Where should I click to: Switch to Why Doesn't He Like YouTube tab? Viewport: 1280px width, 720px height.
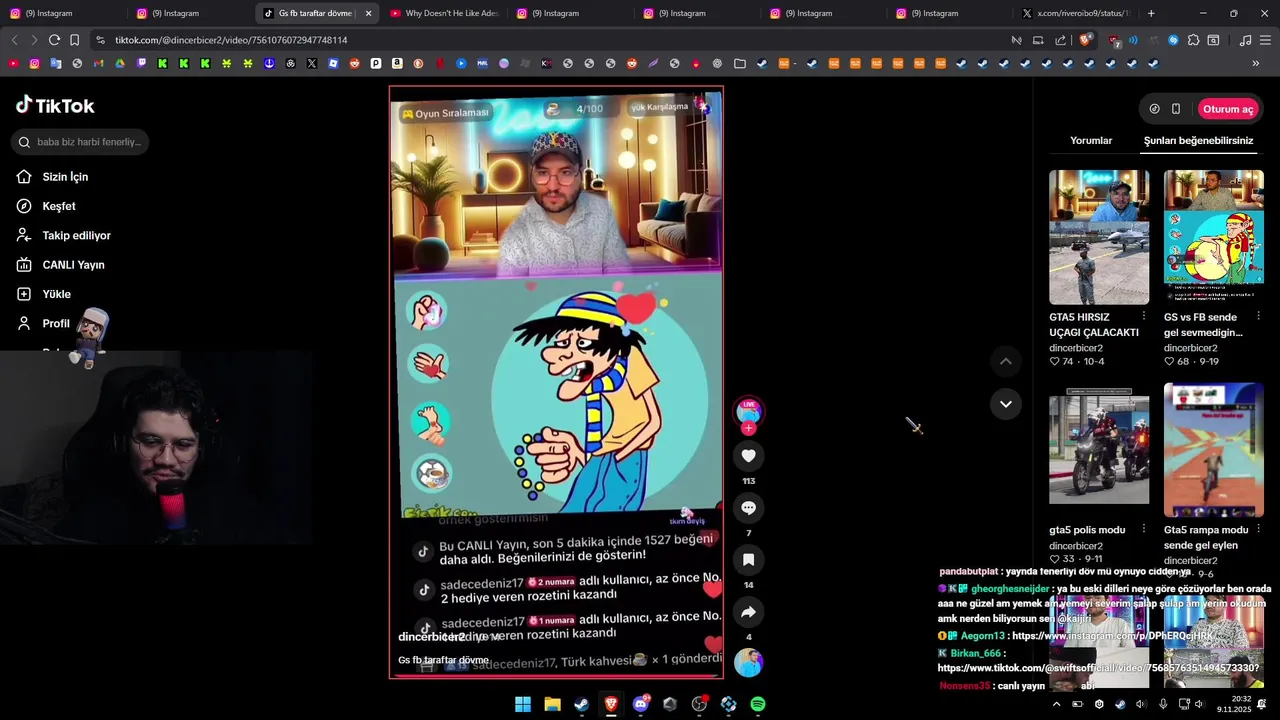click(444, 13)
